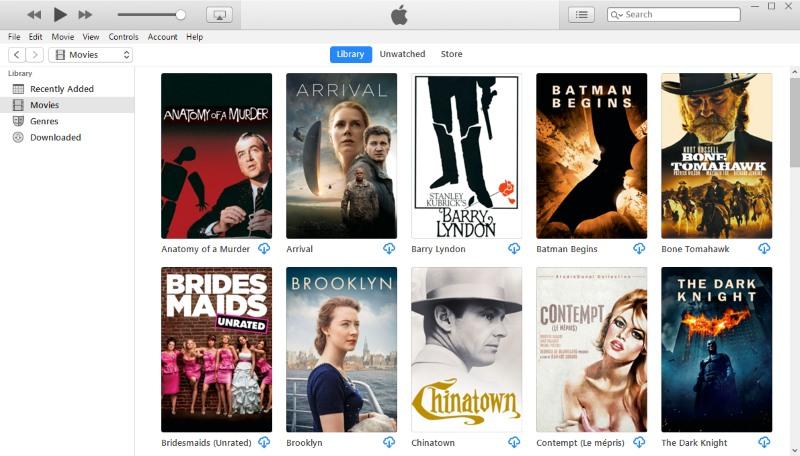Viewport: 800px width, 456px height.
Task: Download Brooklyn via cloud icon
Action: (389, 442)
